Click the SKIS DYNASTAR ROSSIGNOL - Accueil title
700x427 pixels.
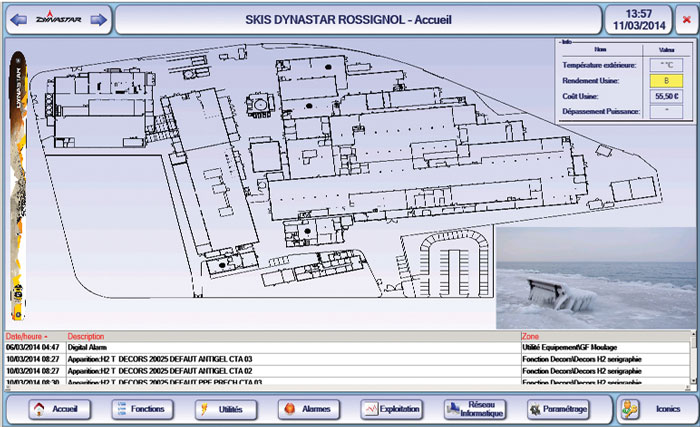pos(349,20)
